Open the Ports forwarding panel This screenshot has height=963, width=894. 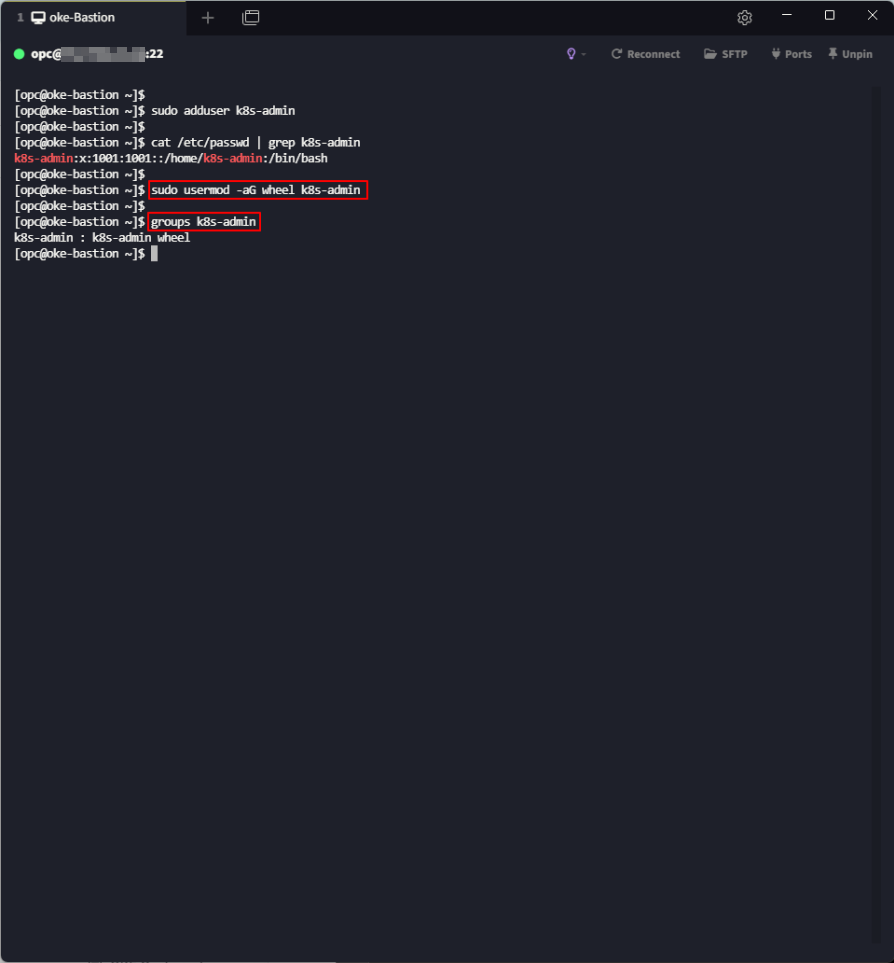pyautogui.click(x=790, y=54)
